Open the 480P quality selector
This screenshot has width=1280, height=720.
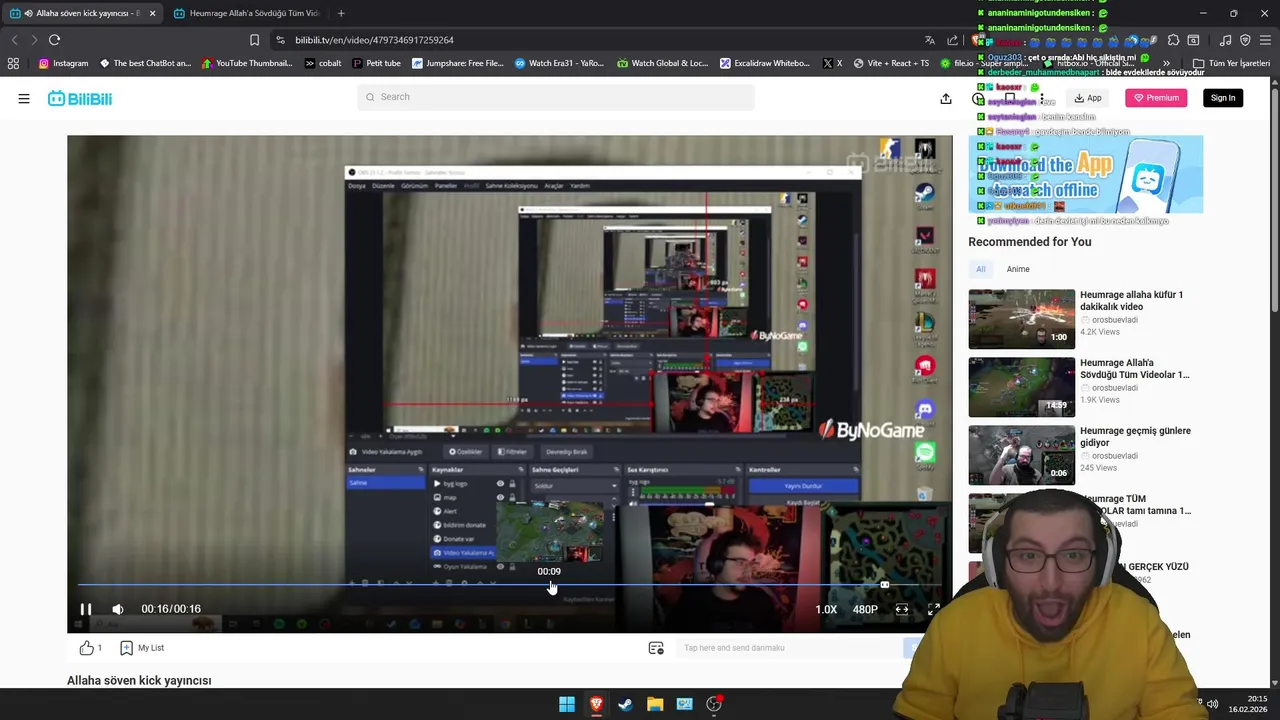(x=865, y=609)
